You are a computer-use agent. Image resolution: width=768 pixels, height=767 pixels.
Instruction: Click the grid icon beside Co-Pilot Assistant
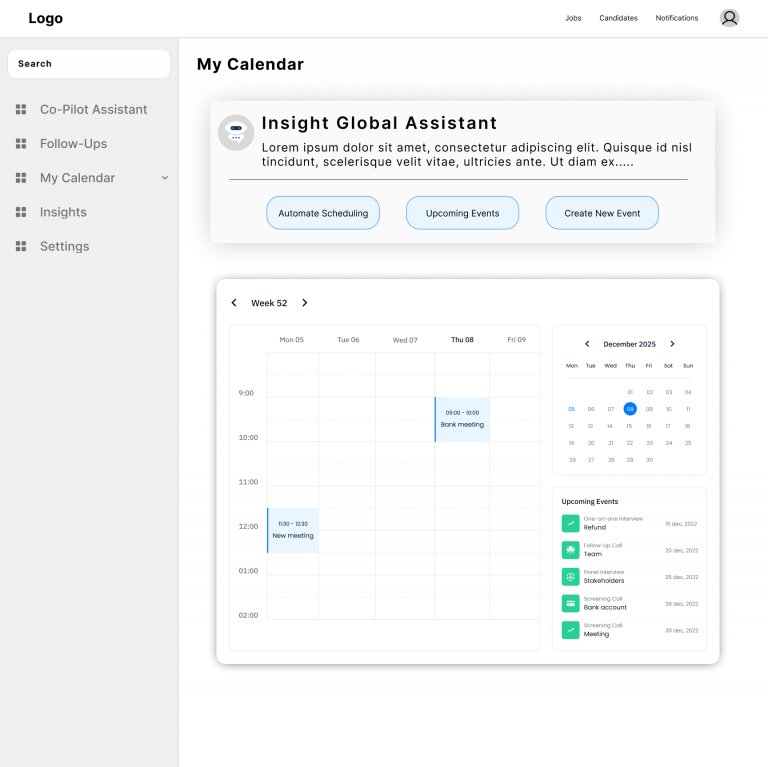pos(21,110)
